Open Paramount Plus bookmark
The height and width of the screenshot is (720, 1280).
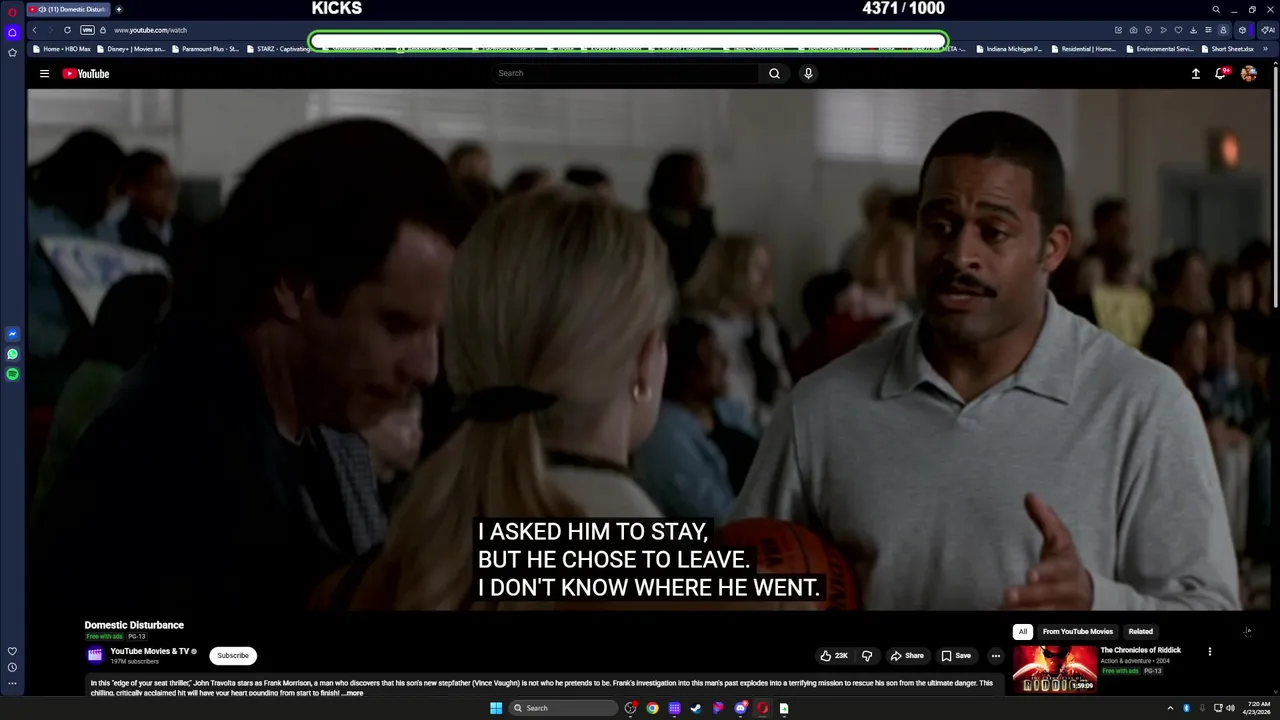204,48
